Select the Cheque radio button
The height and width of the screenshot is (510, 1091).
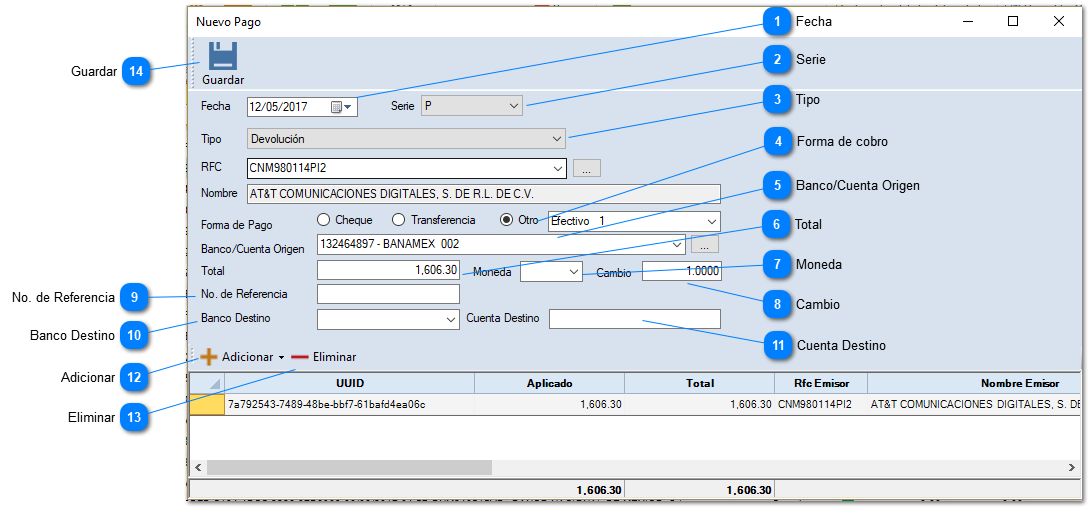point(323,220)
